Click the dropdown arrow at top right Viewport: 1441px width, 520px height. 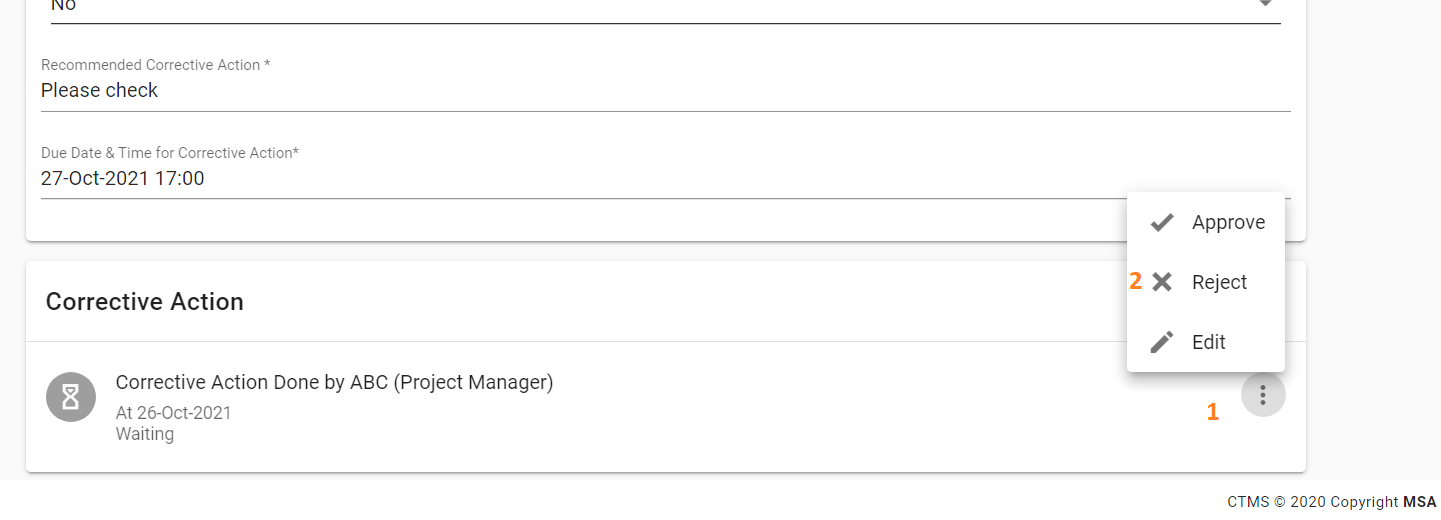tap(1265, 4)
